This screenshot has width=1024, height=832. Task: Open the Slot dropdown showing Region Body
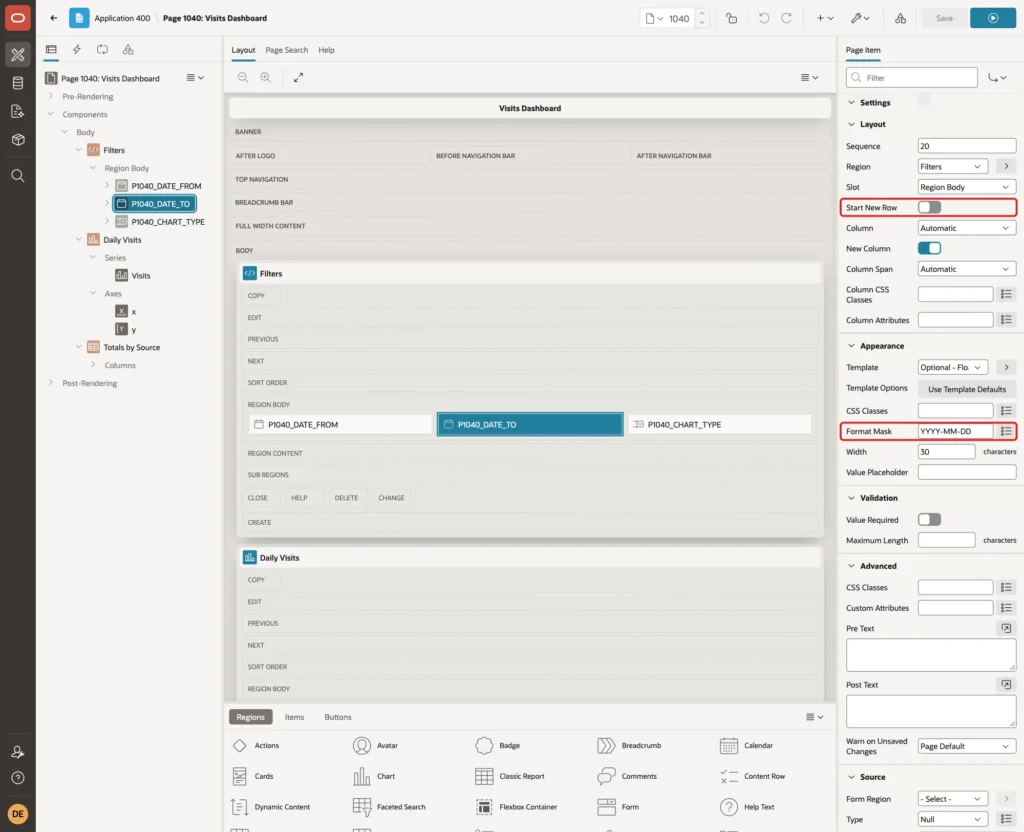coord(966,187)
